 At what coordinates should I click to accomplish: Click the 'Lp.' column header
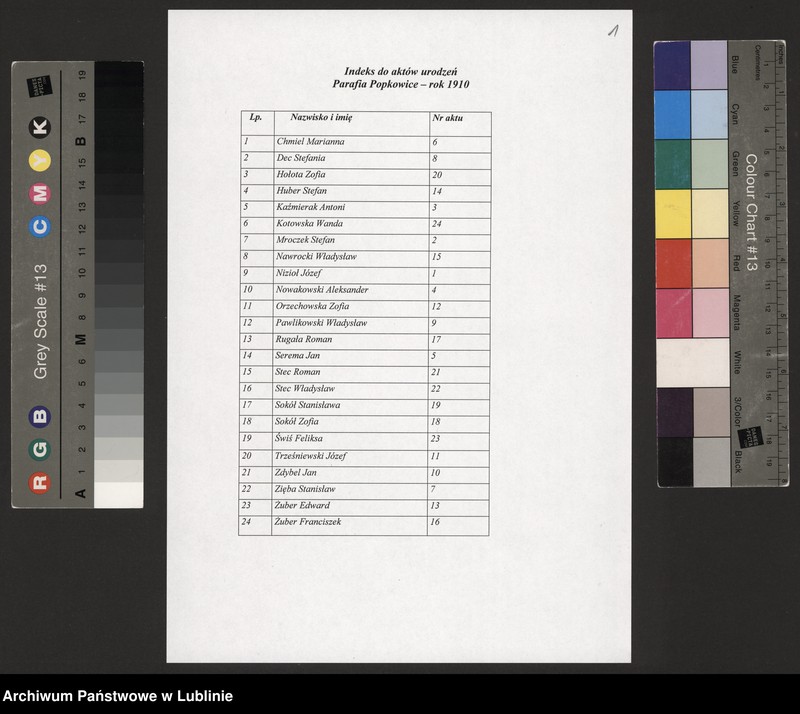pos(256,117)
